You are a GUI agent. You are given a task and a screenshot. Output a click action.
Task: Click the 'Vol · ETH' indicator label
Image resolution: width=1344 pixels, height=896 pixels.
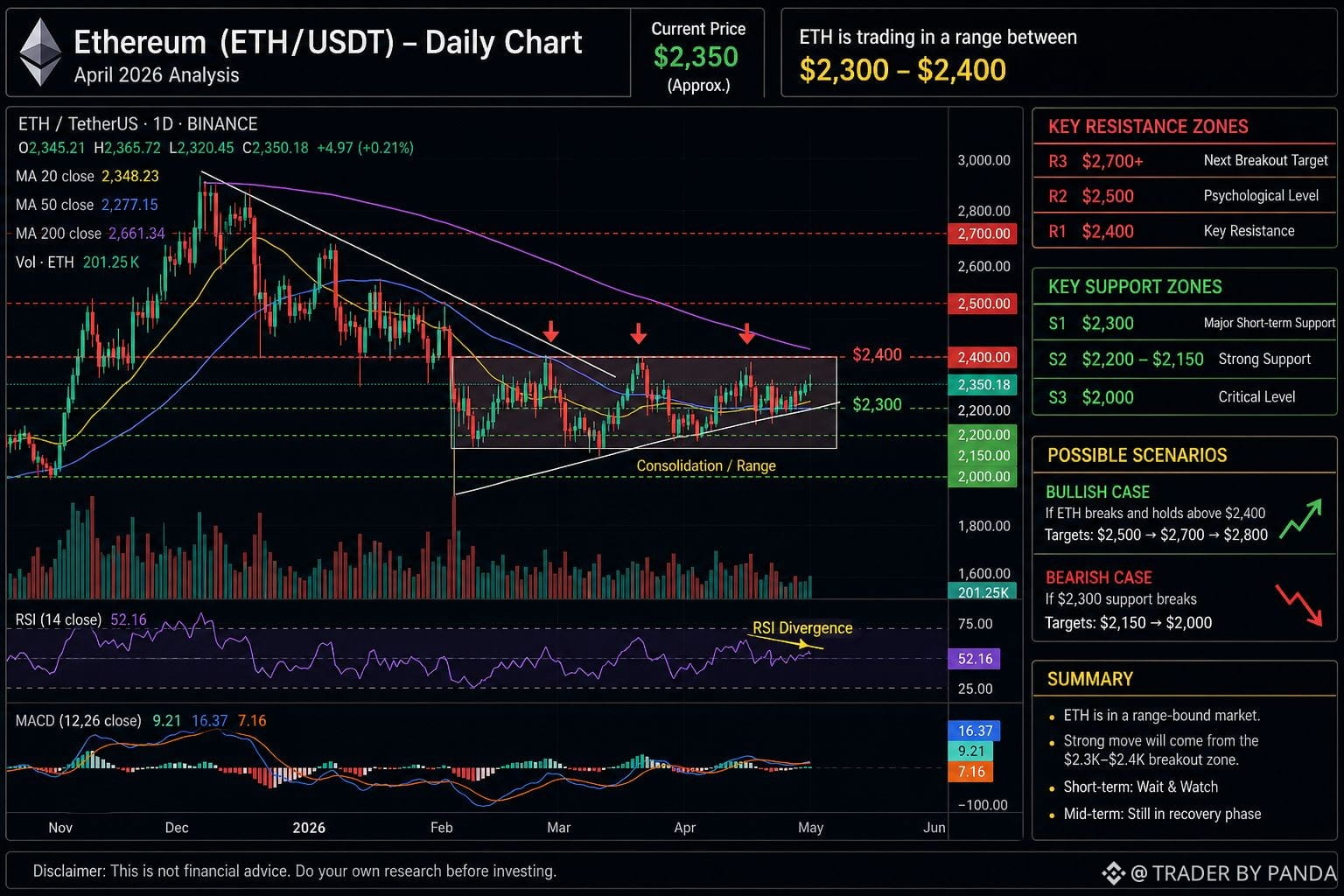(x=45, y=262)
